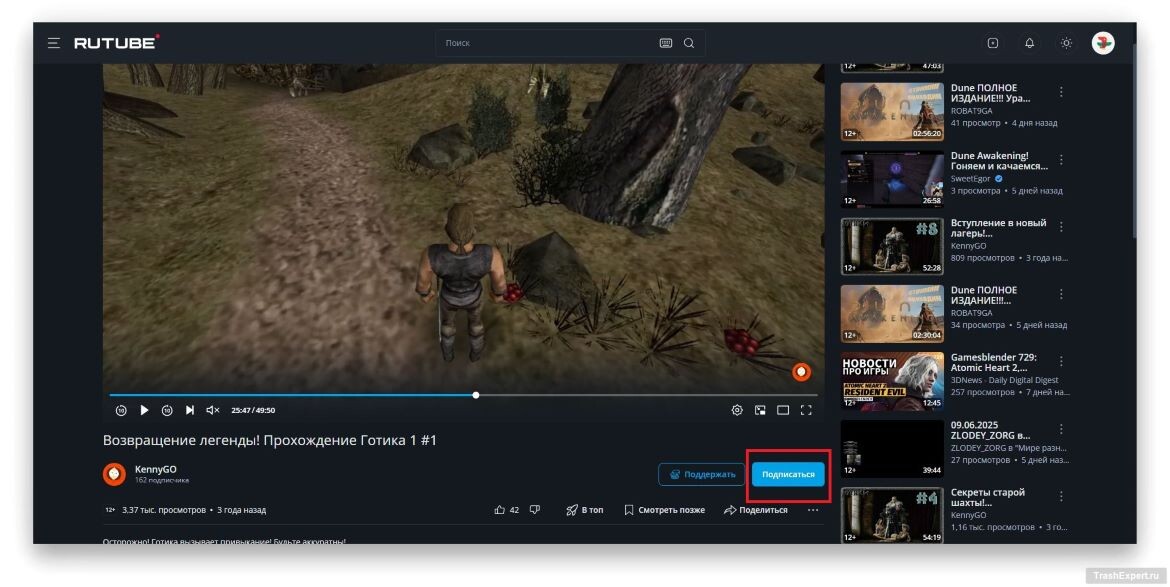The width and height of the screenshot is (1170, 587).
Task: Open KennyGO channel avatar below video
Action: pos(114,474)
